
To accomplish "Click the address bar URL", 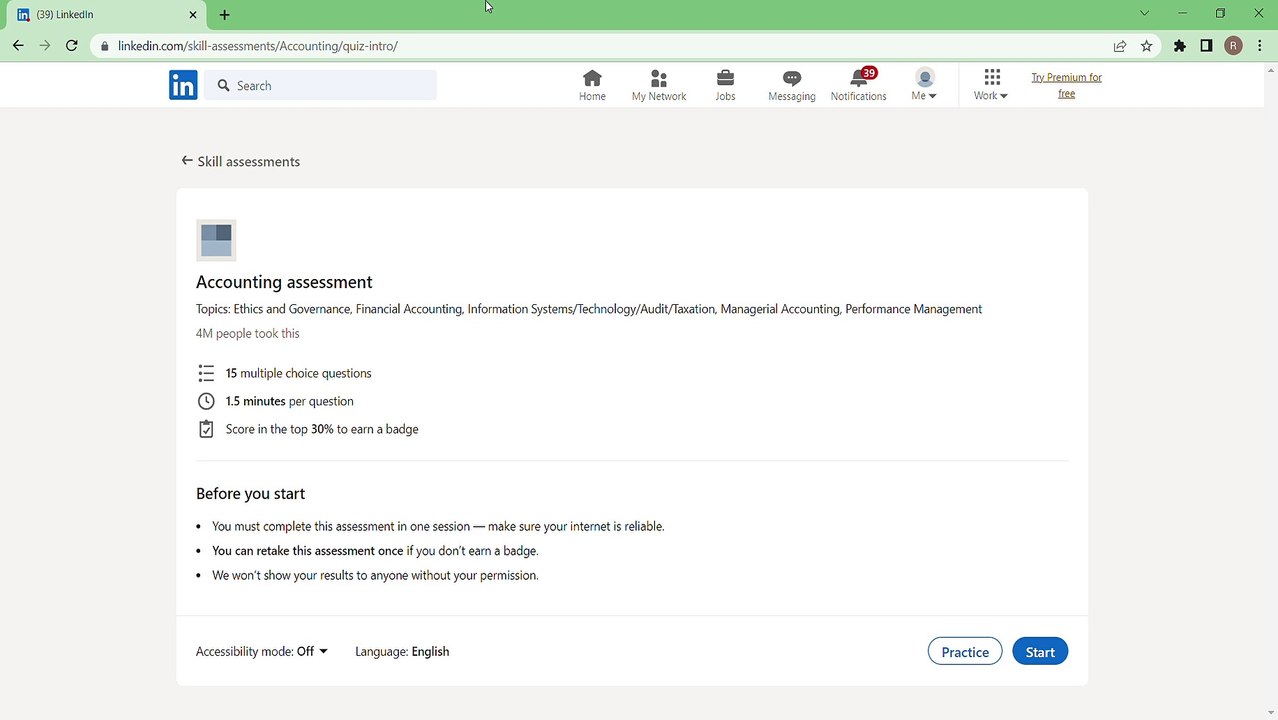I will [x=258, y=46].
